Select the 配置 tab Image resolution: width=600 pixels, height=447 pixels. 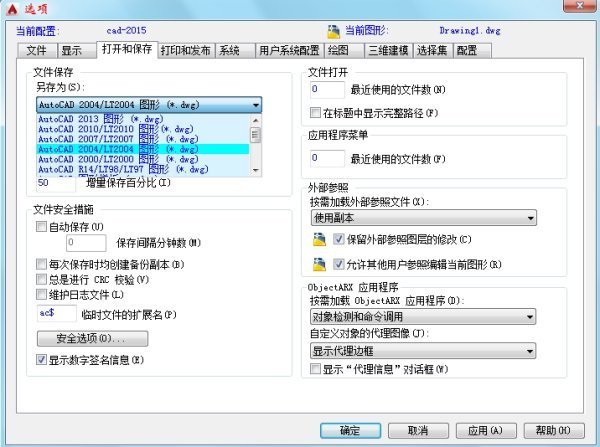click(x=472, y=51)
